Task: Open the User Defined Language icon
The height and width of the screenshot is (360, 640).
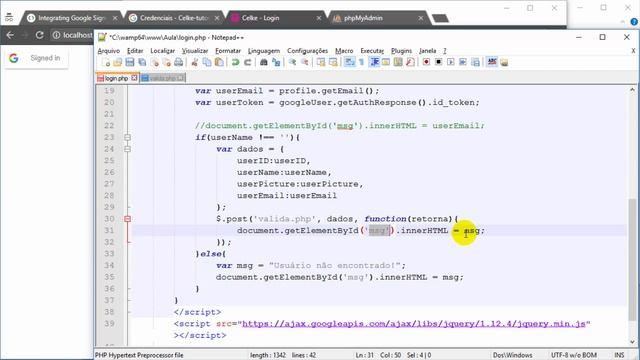Action: point(386,62)
